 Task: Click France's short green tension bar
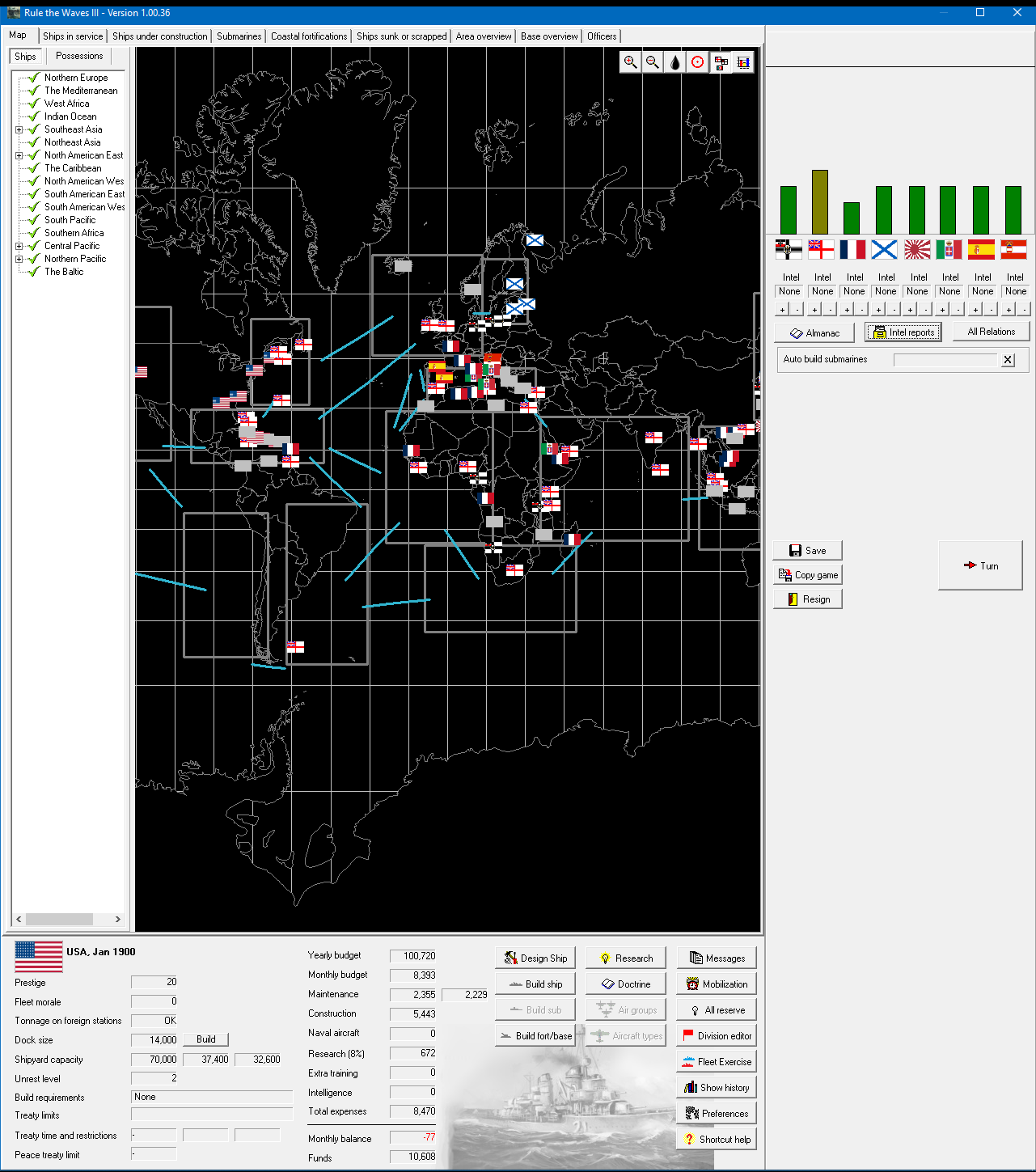(852, 218)
